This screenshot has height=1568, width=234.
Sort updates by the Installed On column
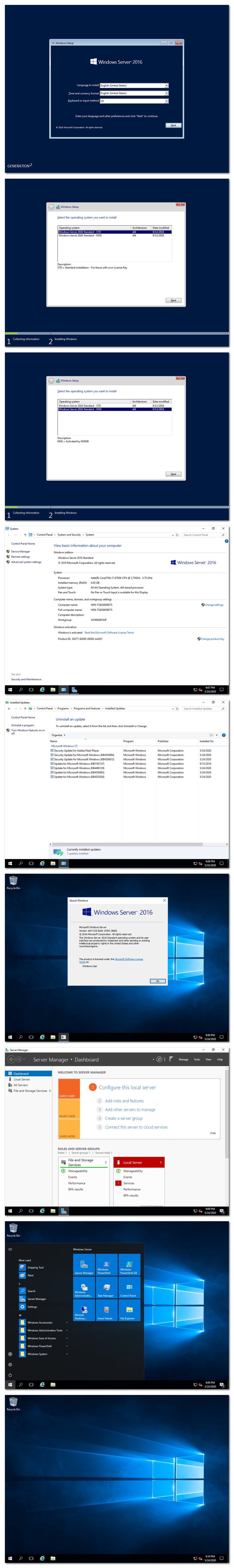coord(207,741)
